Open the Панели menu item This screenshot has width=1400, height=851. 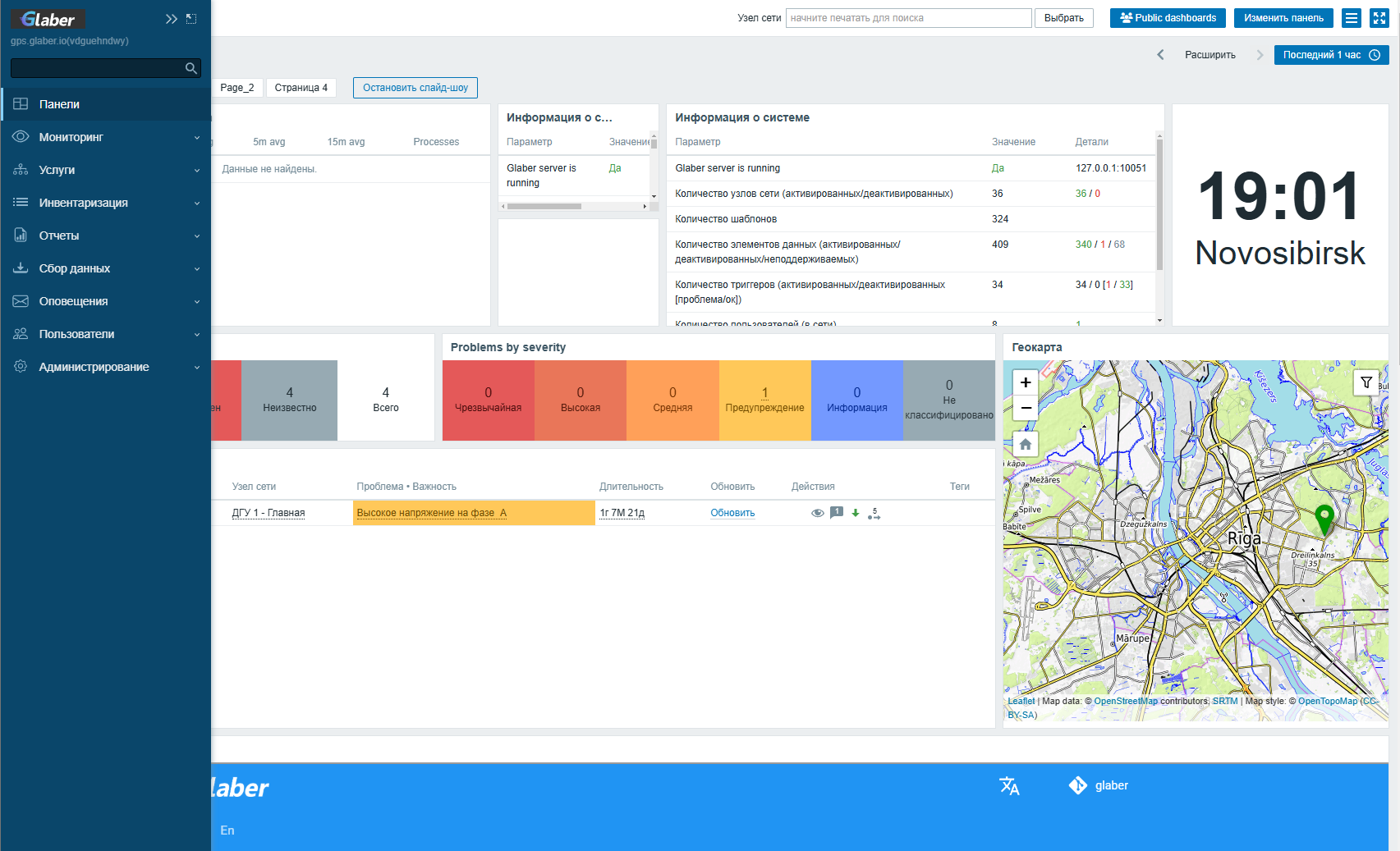click(106, 104)
